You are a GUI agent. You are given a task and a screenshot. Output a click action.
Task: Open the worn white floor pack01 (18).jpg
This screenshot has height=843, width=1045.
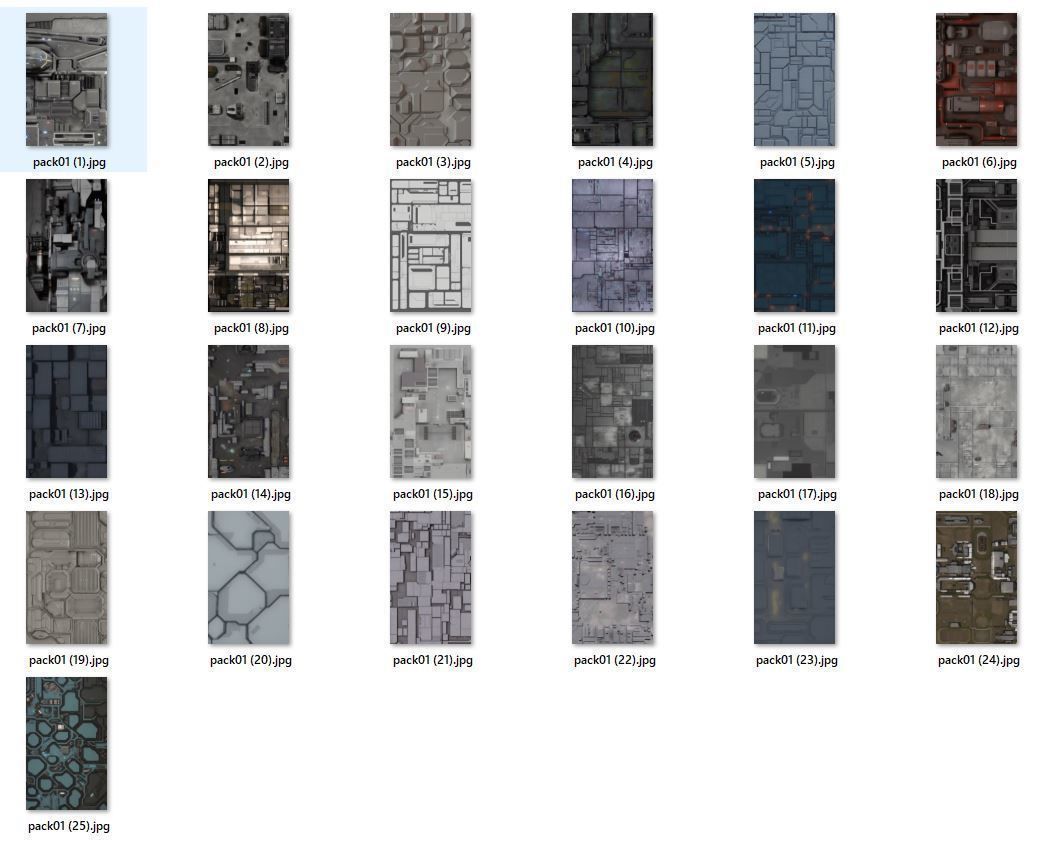tap(977, 410)
